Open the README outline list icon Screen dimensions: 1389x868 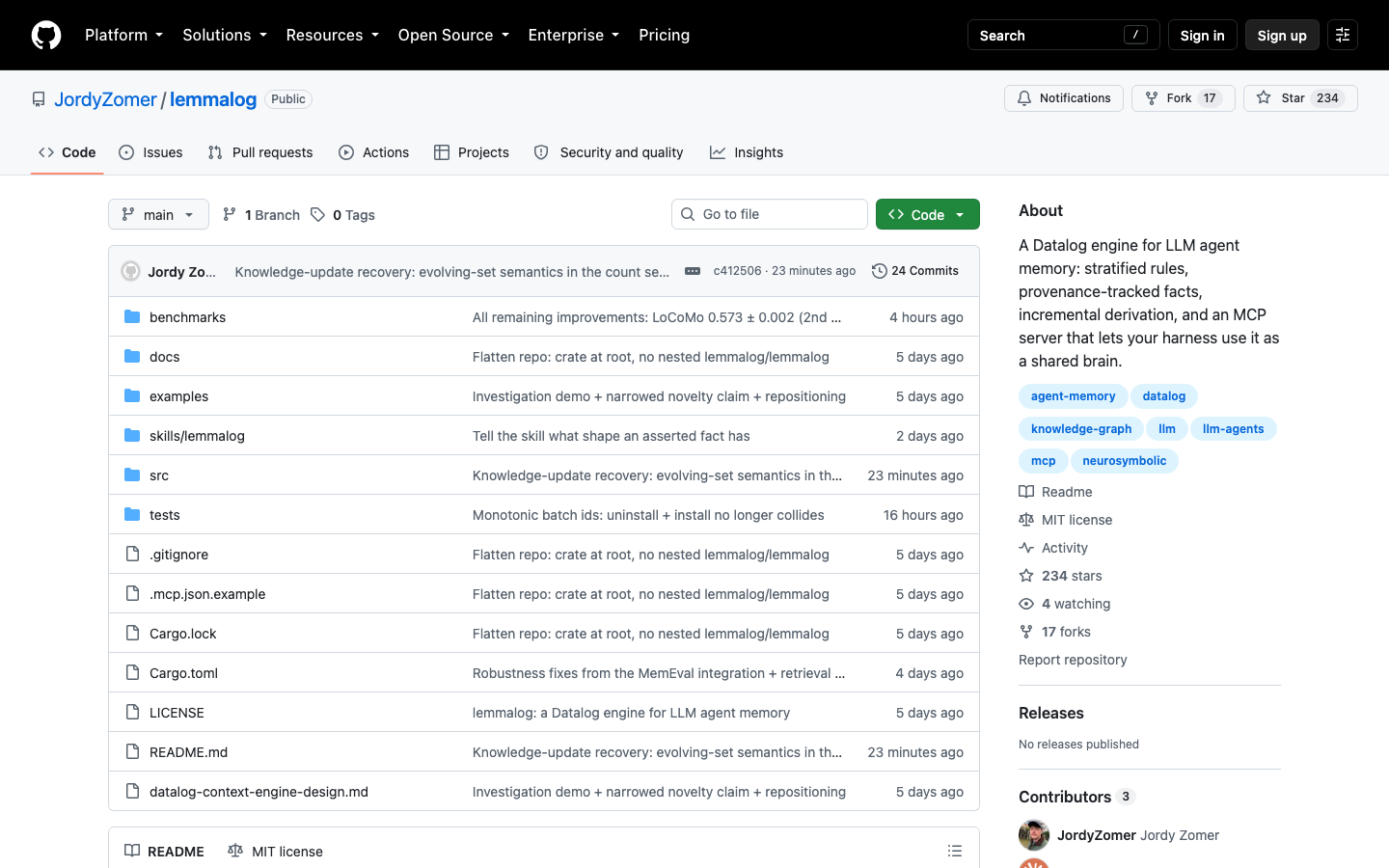click(x=955, y=851)
